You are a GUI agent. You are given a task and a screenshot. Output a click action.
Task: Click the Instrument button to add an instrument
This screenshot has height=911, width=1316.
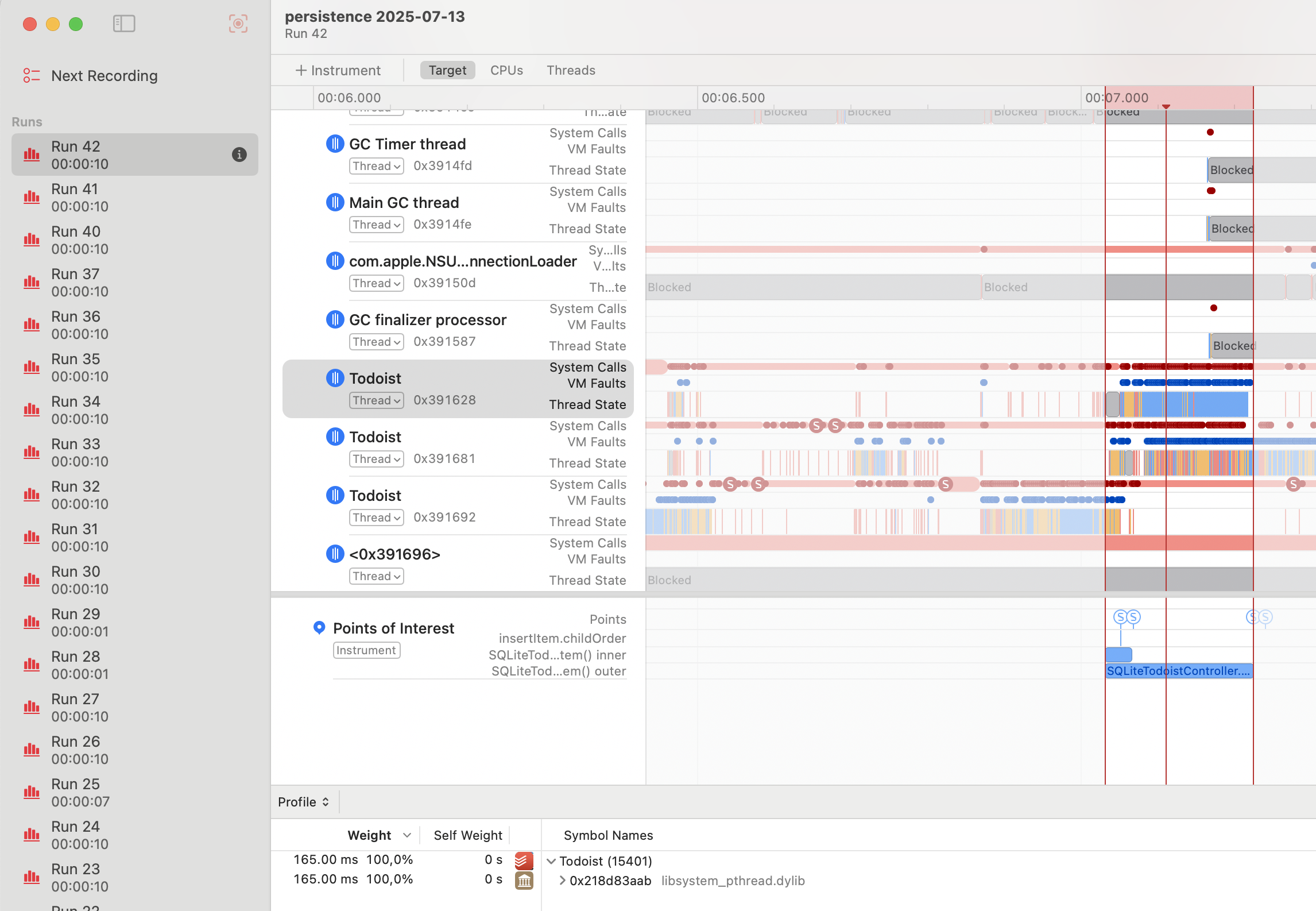[338, 70]
